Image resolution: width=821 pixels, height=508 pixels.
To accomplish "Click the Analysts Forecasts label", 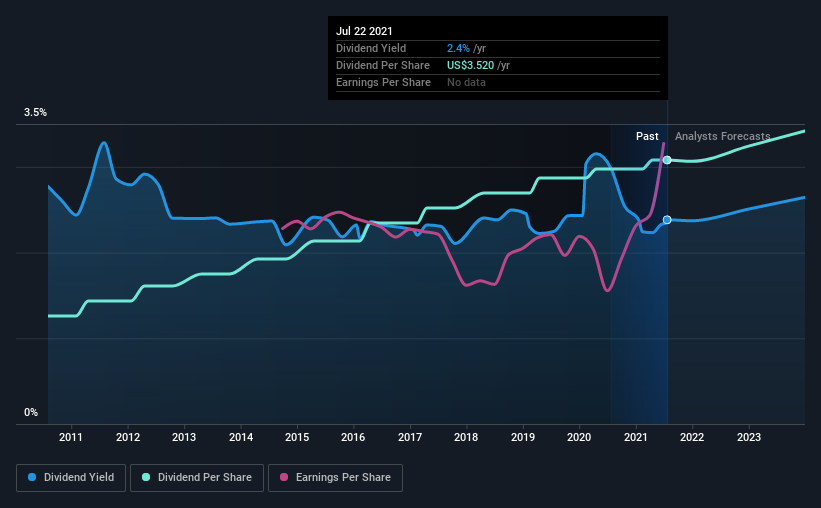I will pyautogui.click(x=723, y=136).
